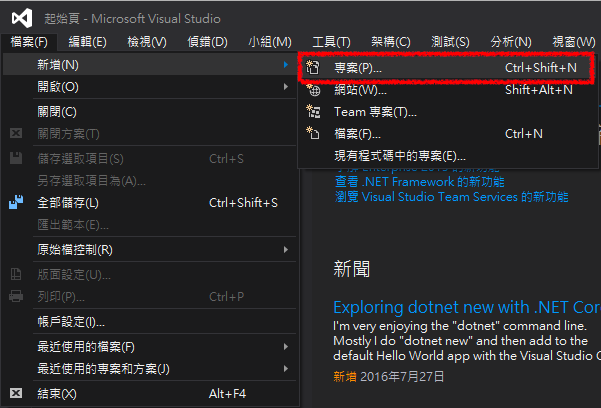Open the 工具(T) menu

click(331, 41)
